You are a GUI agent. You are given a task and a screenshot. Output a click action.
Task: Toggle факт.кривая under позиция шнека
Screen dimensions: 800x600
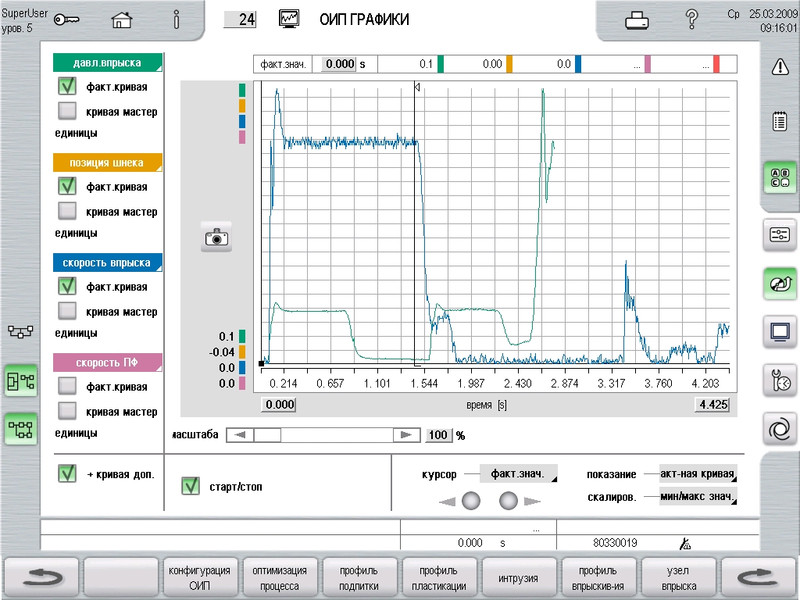click(x=67, y=186)
